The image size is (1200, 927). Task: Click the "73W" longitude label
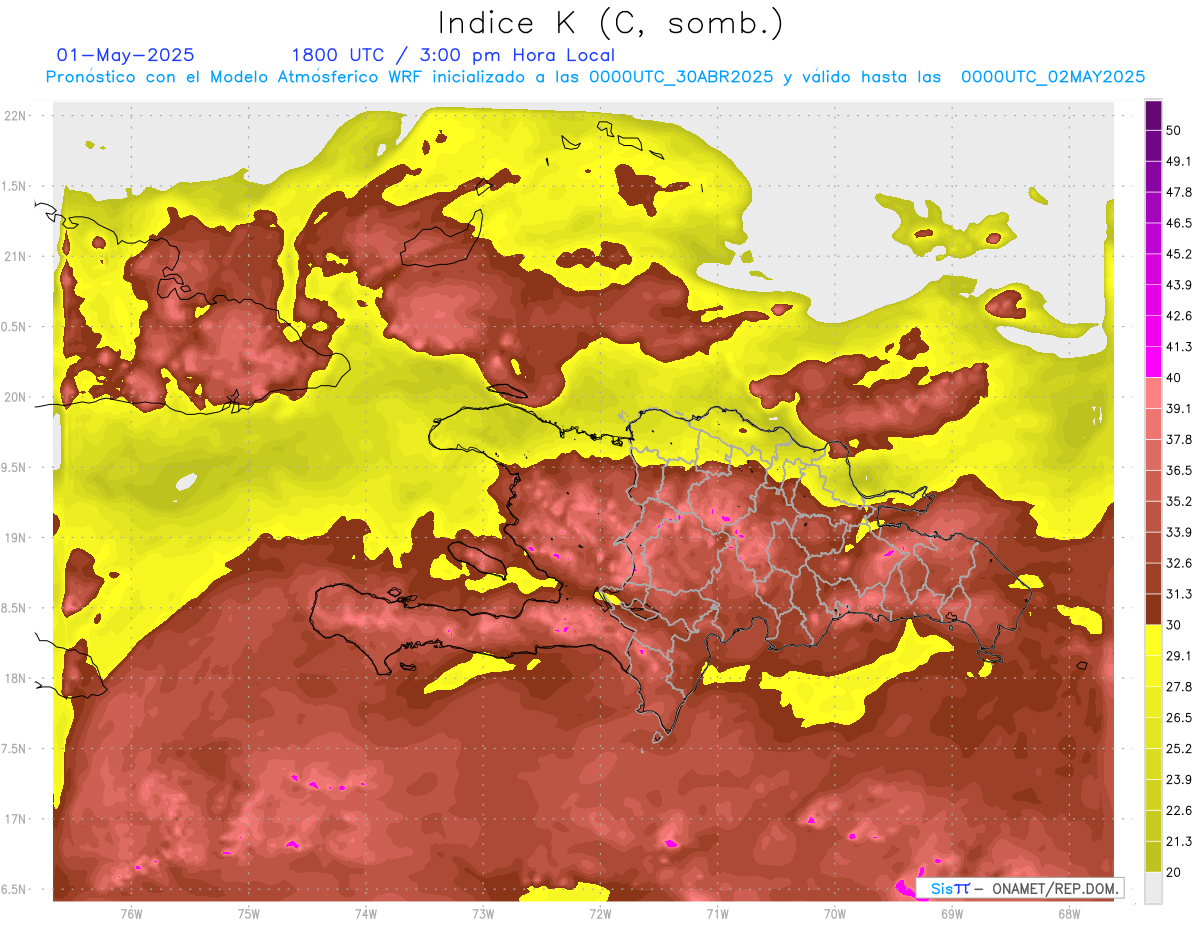[483, 913]
